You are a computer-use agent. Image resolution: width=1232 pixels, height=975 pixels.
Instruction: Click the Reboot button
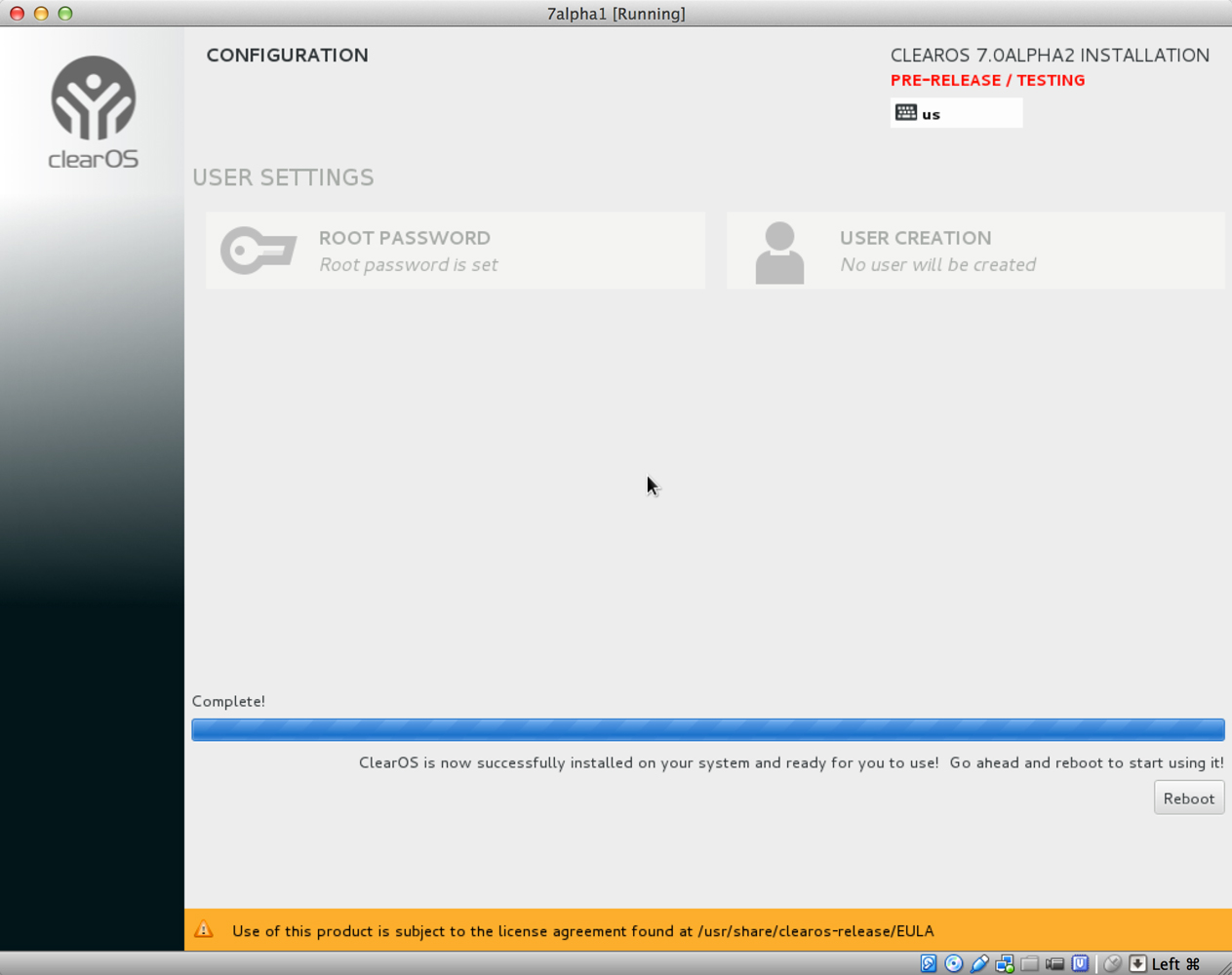coord(1188,798)
